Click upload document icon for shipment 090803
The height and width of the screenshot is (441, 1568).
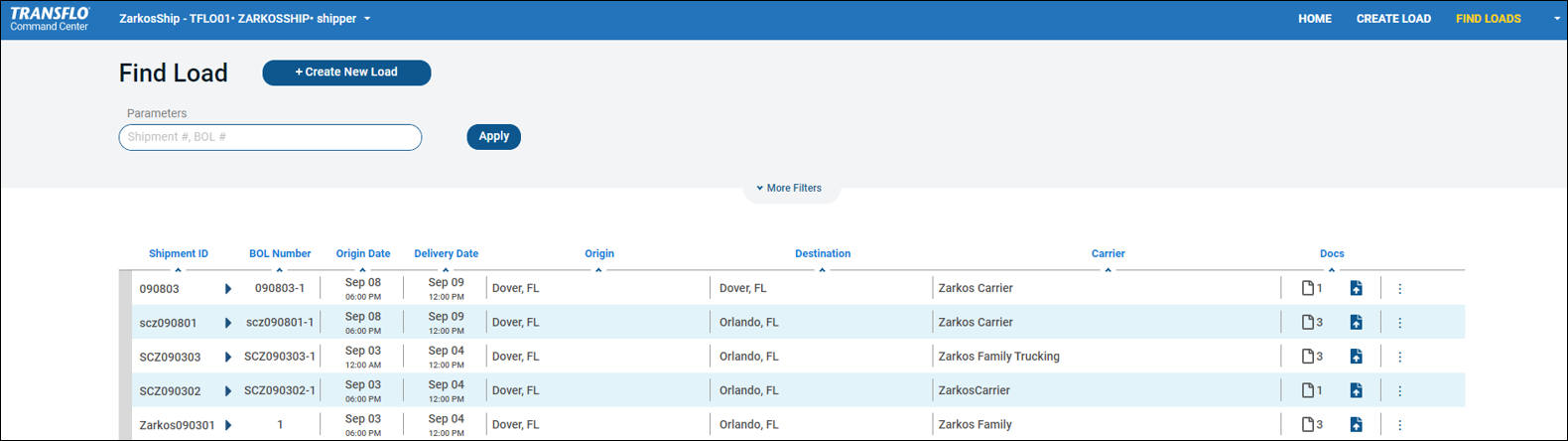pos(1356,288)
